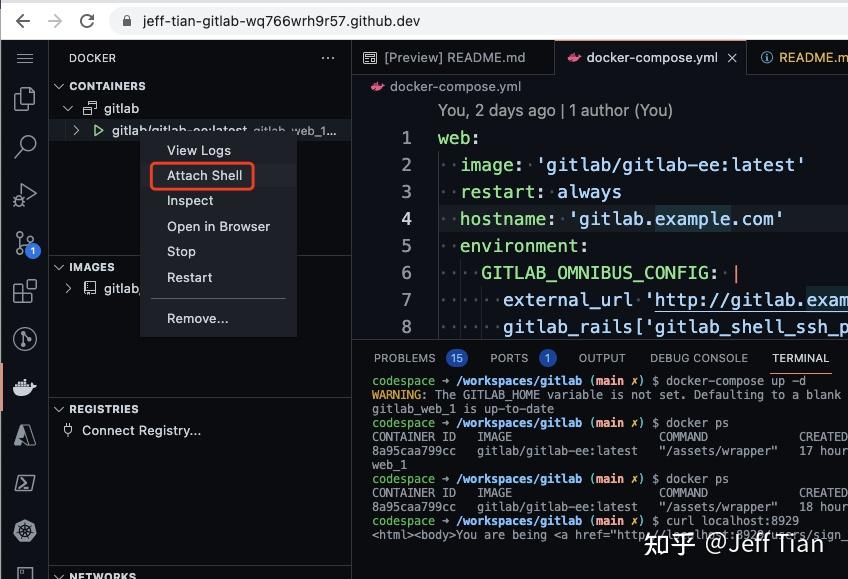
Task: Click Stop in the container context menu
Action: tap(181, 252)
